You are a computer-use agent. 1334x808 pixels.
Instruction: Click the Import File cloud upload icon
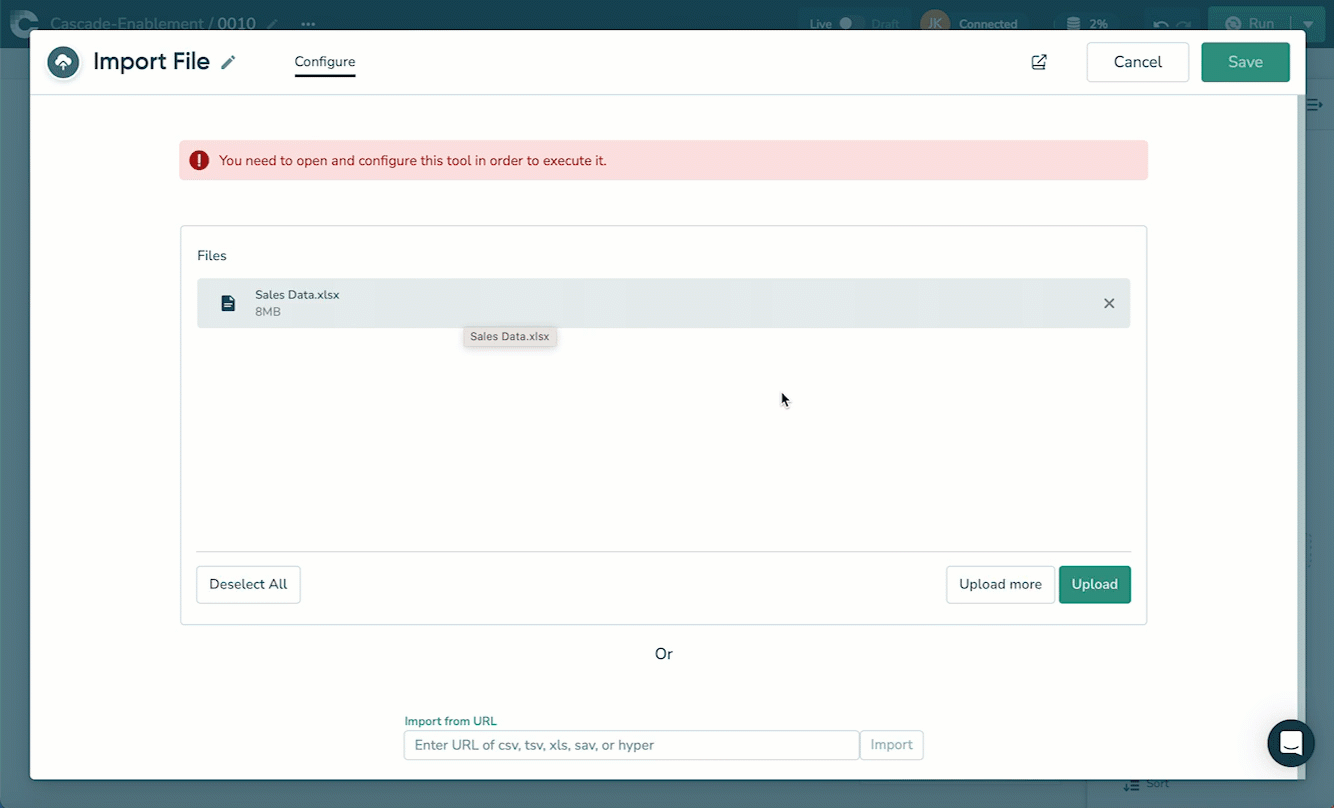63,62
